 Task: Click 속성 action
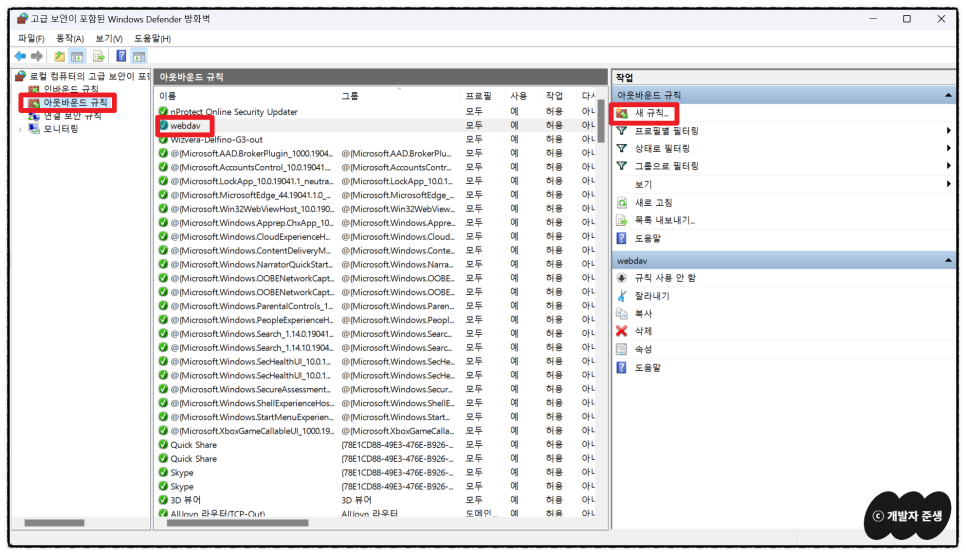[643, 349]
